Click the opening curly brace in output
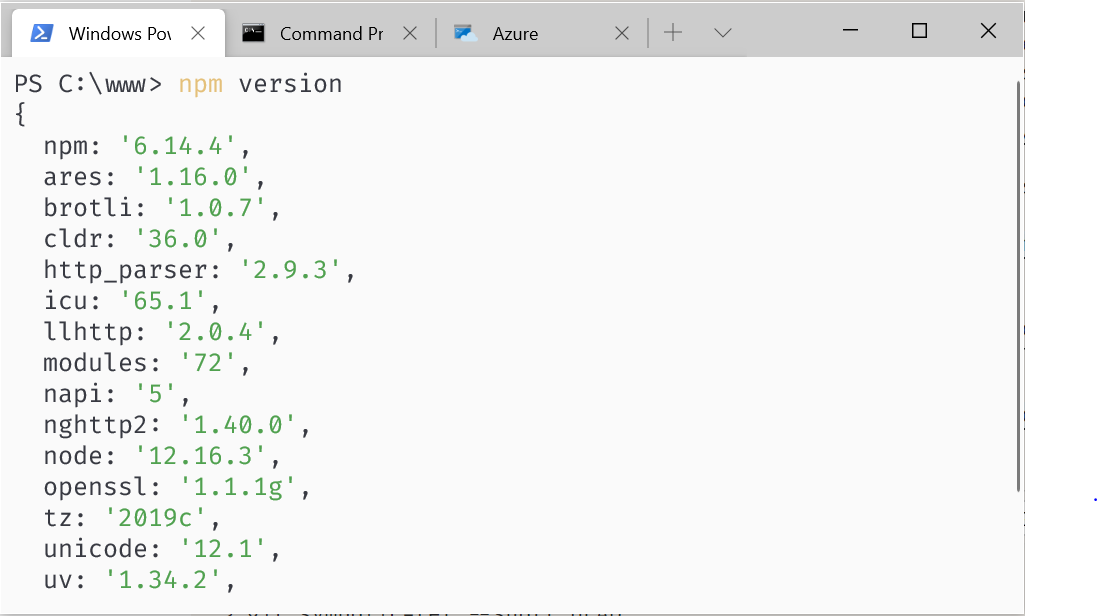Image resolution: width=1097 pixels, height=616 pixels. click(21, 114)
